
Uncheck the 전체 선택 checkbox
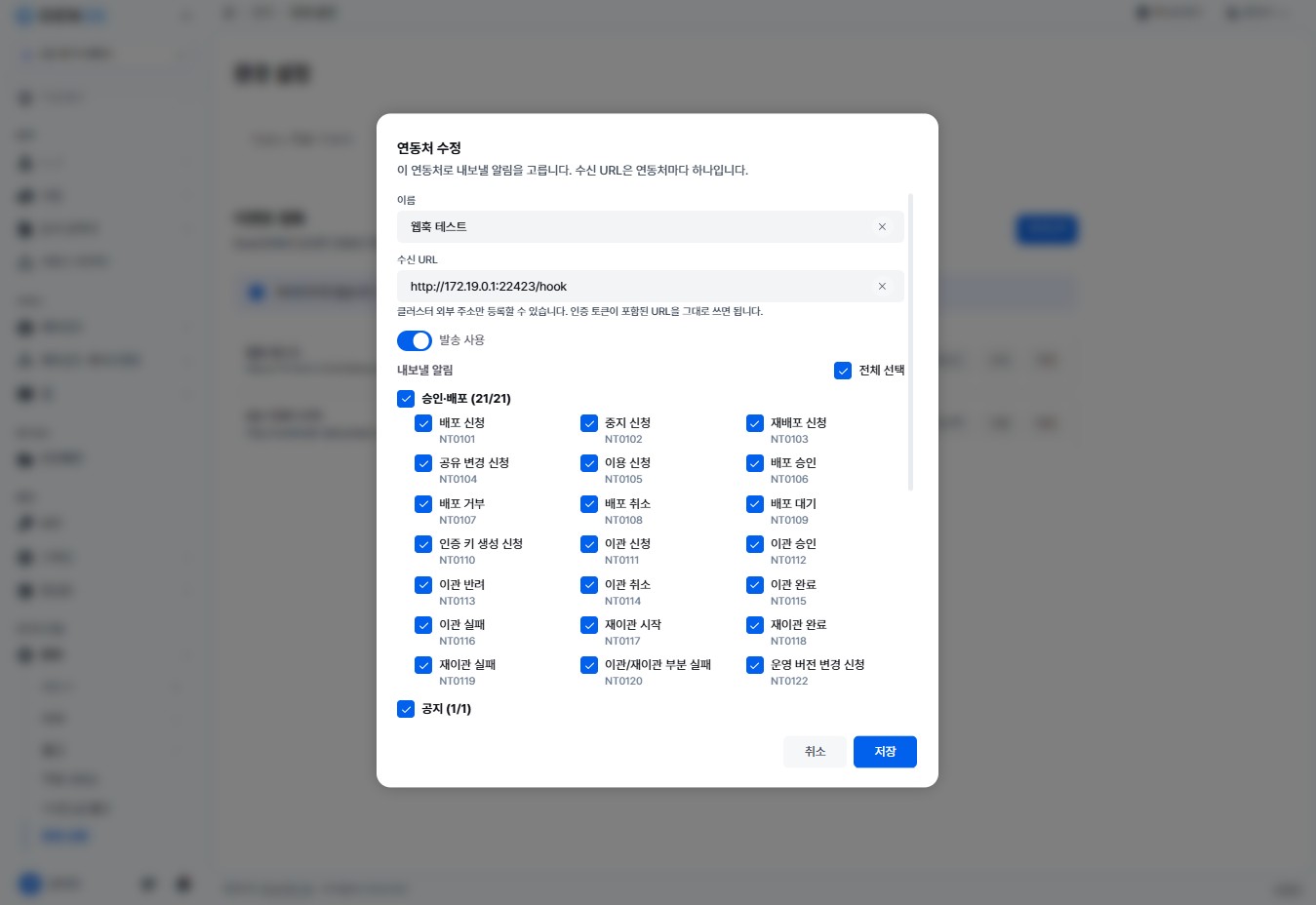coord(843,371)
